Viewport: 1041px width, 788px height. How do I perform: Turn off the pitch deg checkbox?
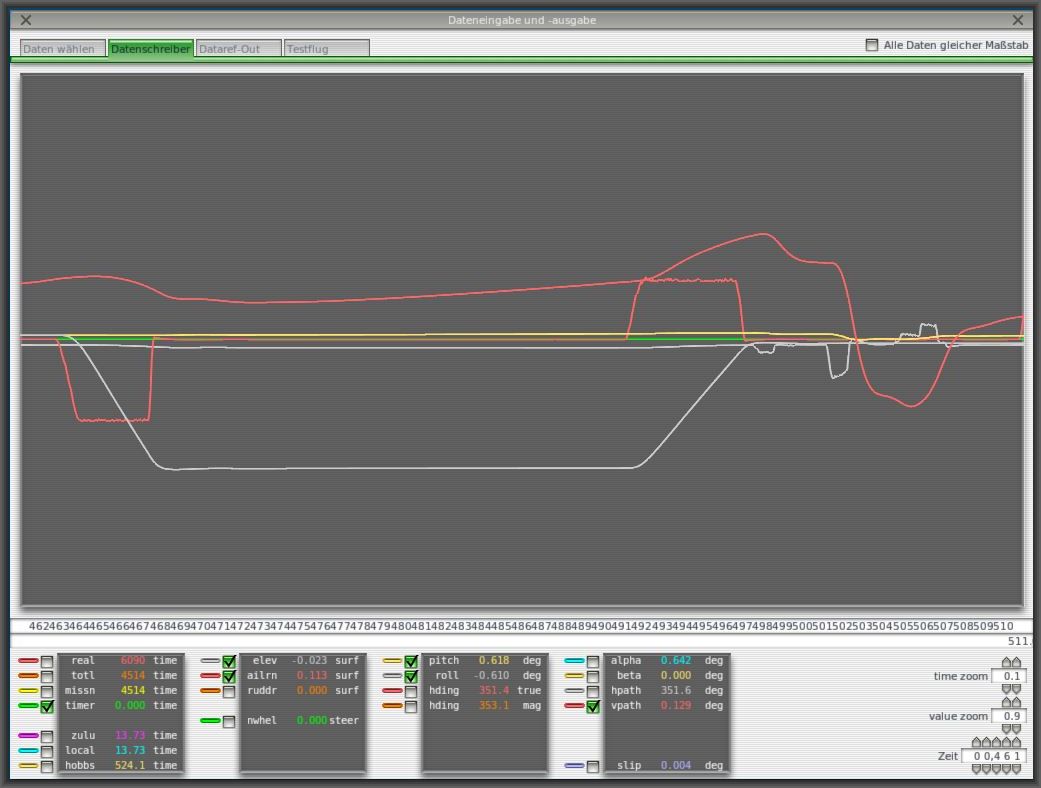(411, 661)
